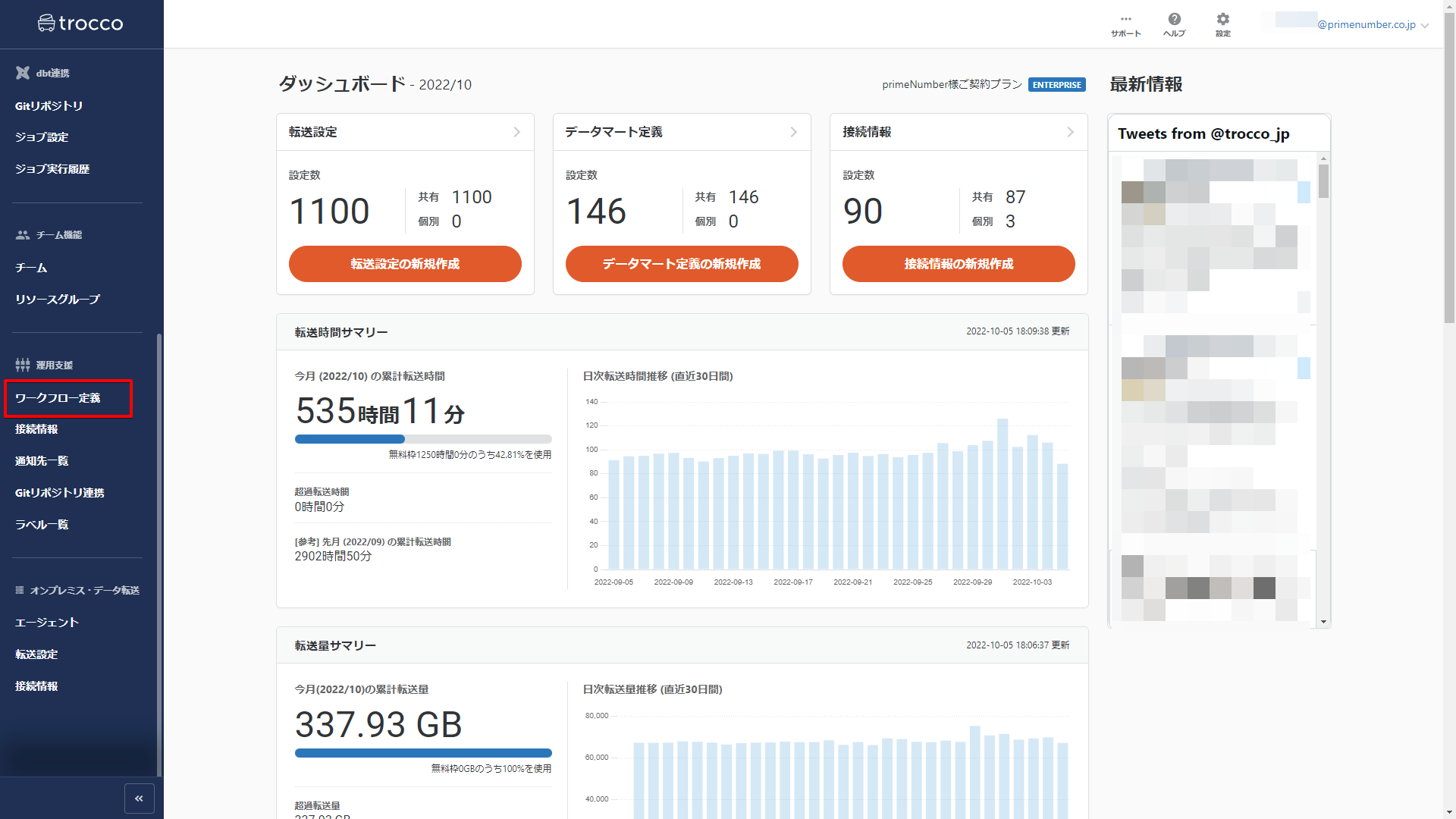Viewport: 1456px width, 819px height.
Task: Click the 転送設定 card title
Action: pos(313,132)
